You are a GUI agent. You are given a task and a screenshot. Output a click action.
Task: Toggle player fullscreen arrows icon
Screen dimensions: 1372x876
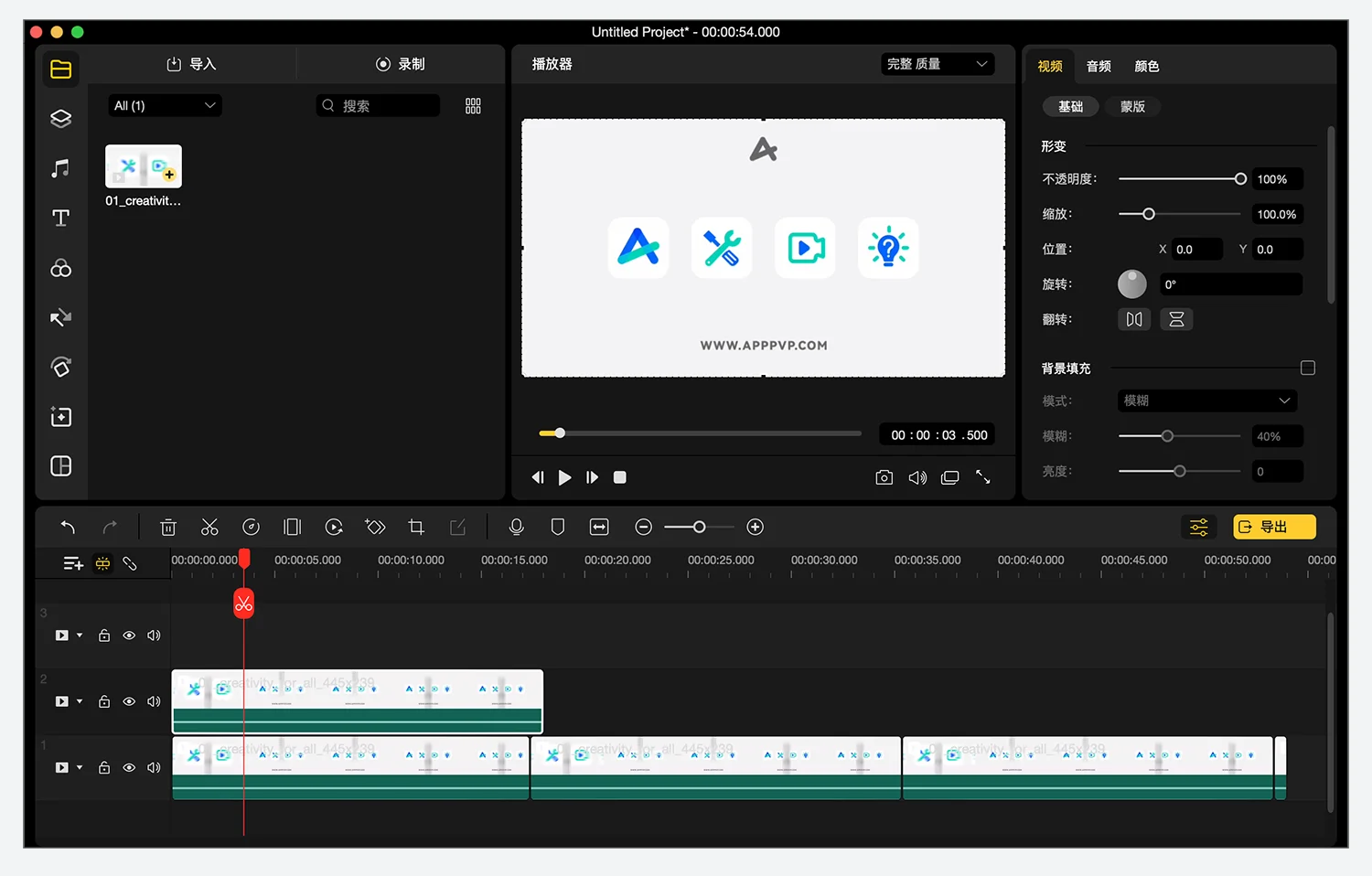click(x=983, y=477)
